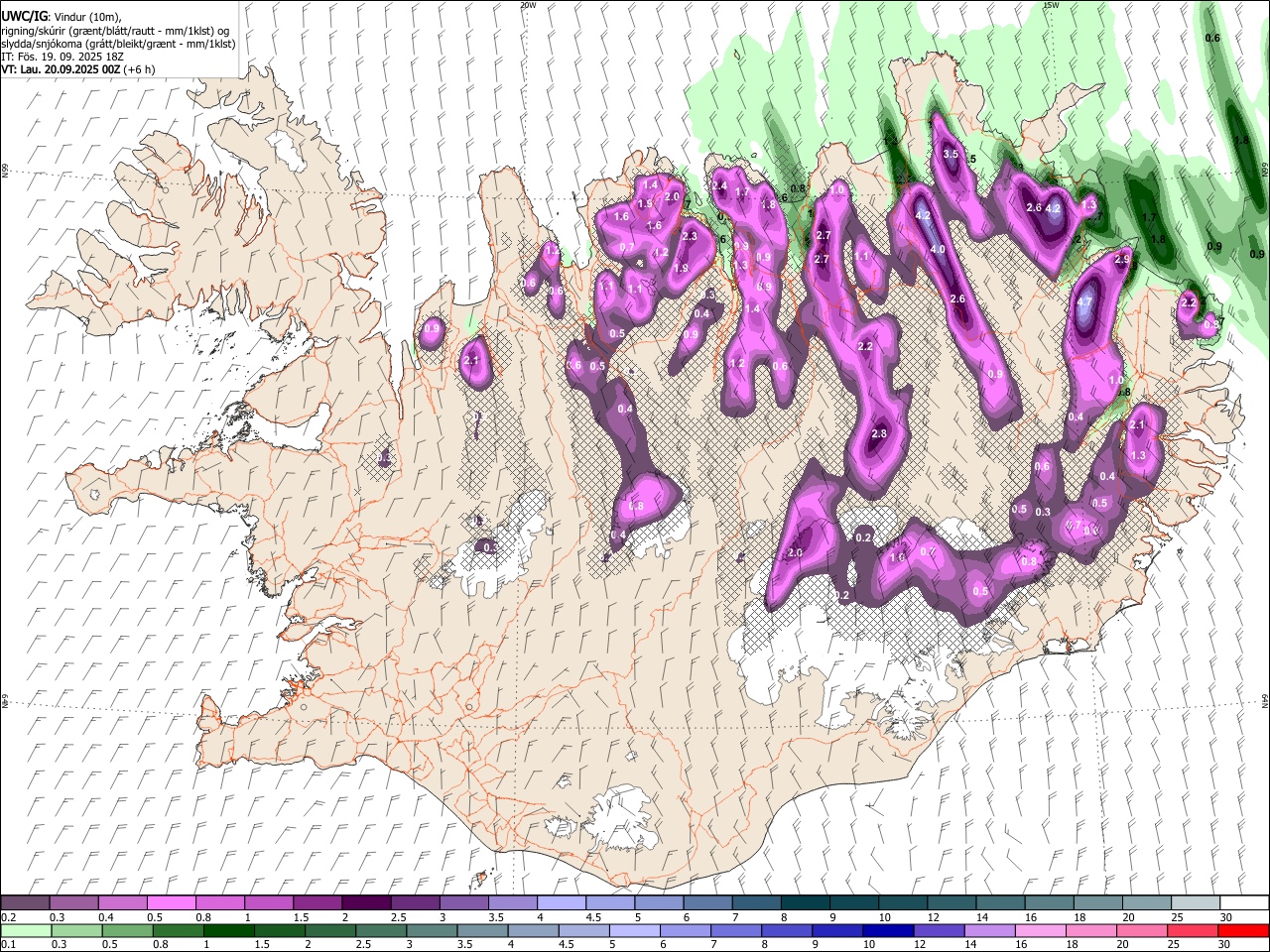Click the 2.9 precipitation value on the map
The image size is (1270, 952).
[x=1122, y=259]
